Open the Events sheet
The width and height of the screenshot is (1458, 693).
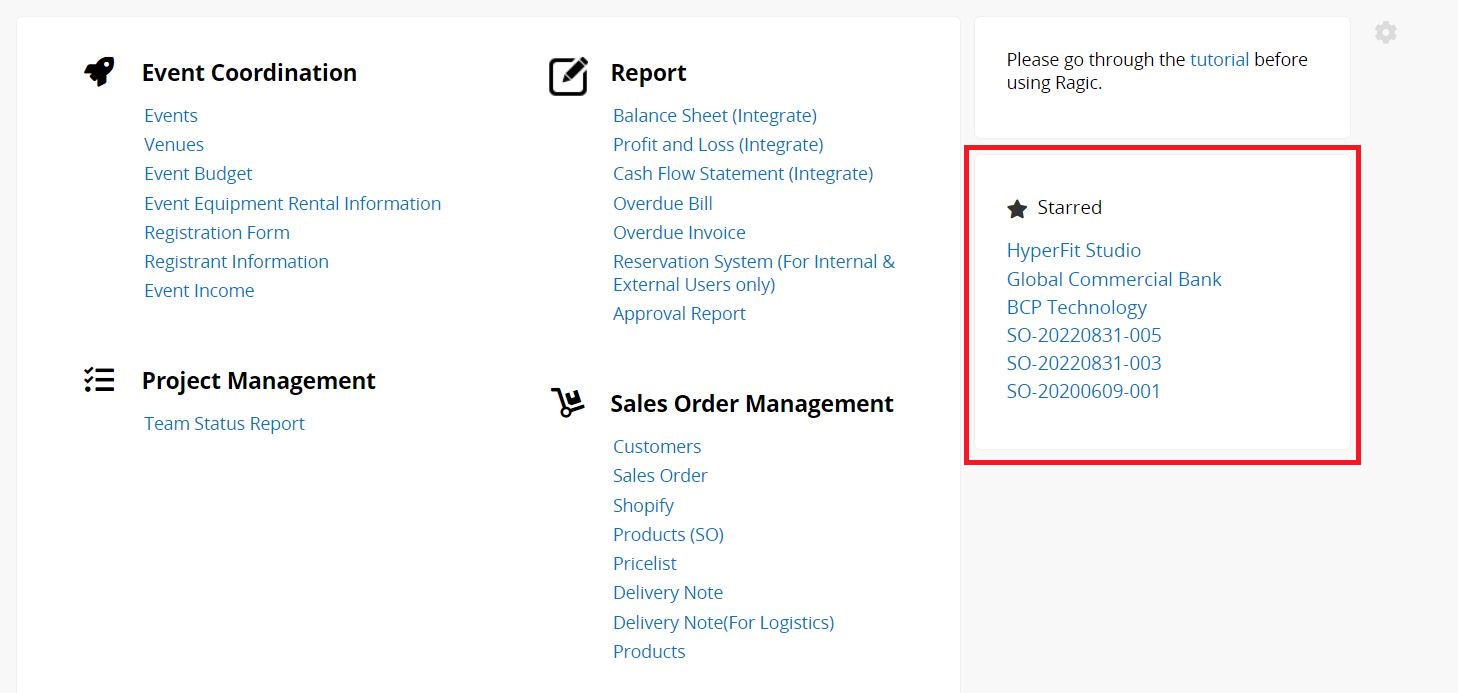point(171,116)
